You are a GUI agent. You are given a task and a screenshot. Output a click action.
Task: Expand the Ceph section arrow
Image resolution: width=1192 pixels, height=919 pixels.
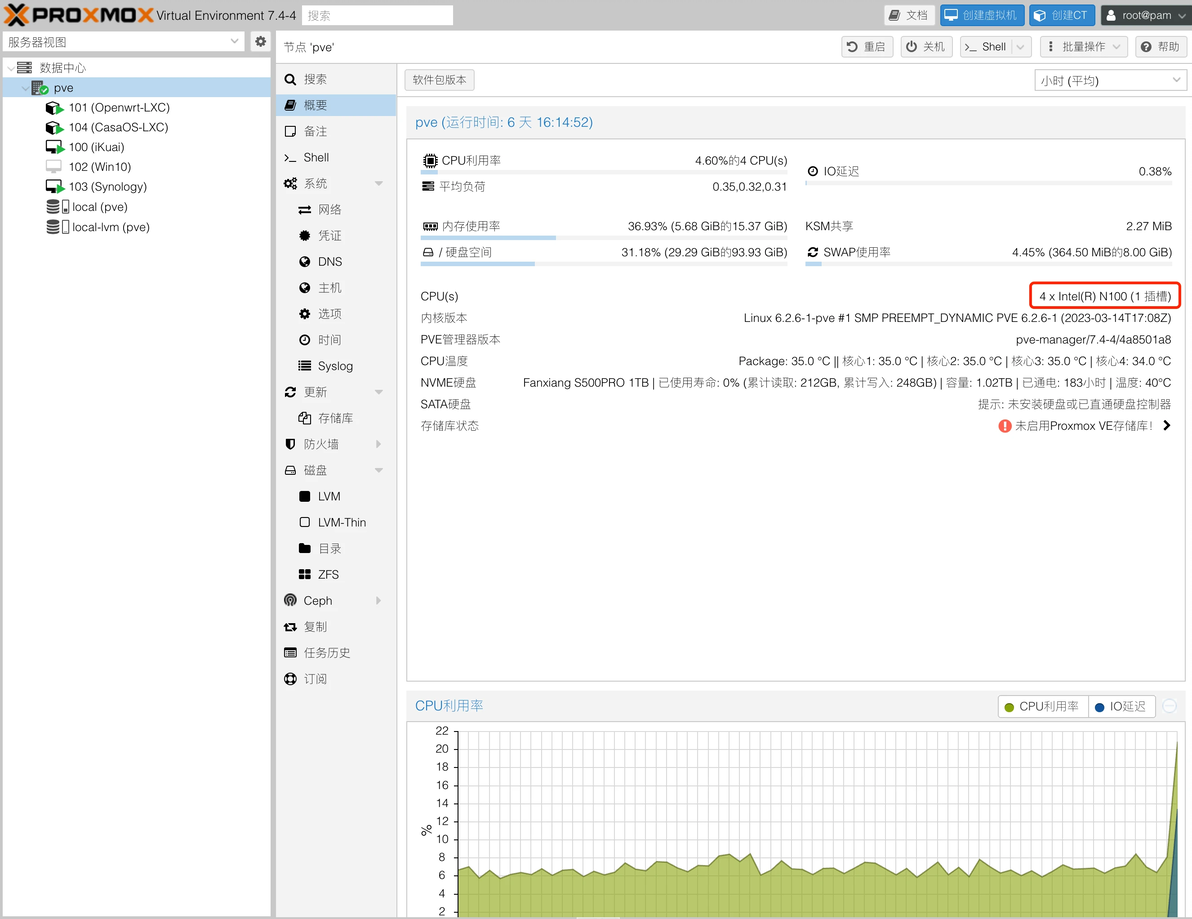click(x=379, y=601)
